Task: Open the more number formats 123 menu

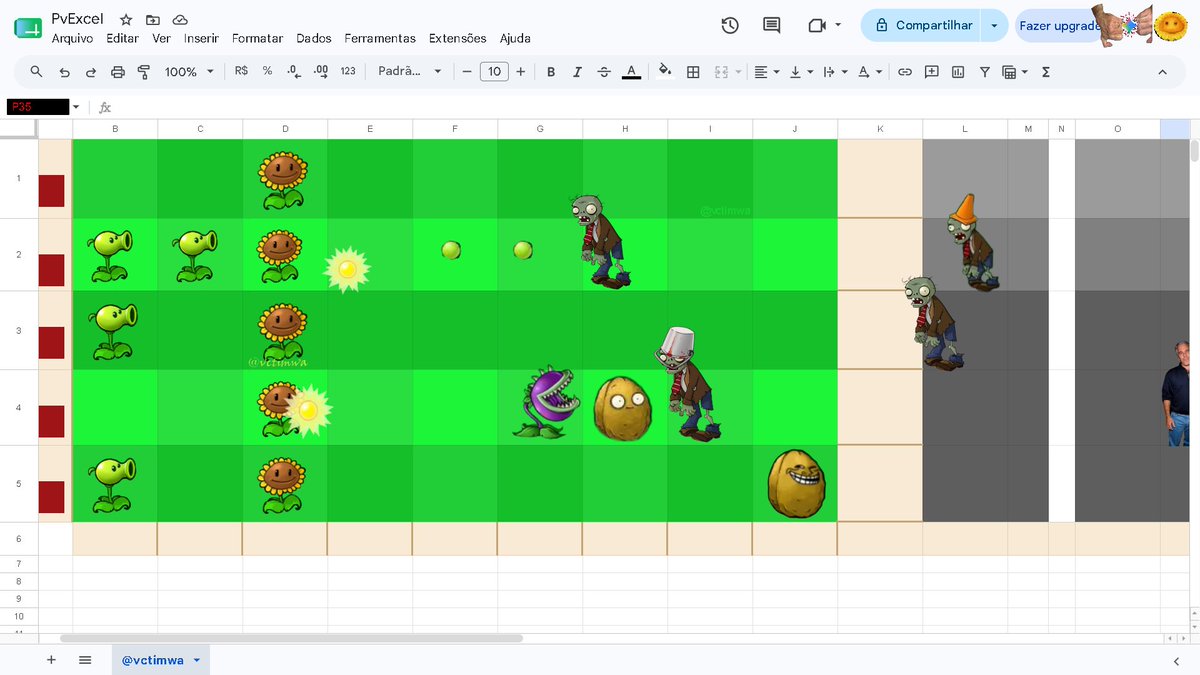Action: pos(348,71)
